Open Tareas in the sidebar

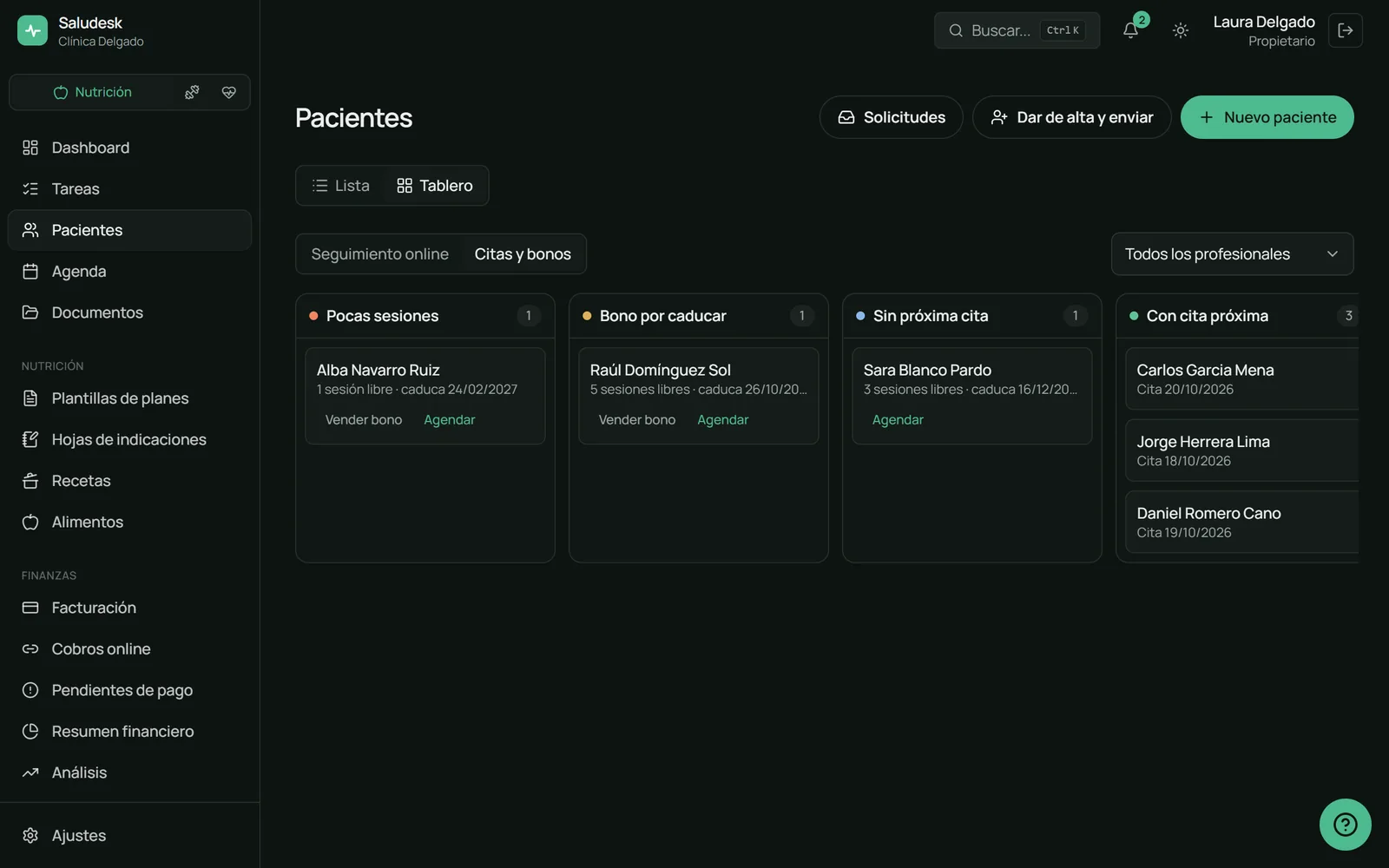[129, 188]
